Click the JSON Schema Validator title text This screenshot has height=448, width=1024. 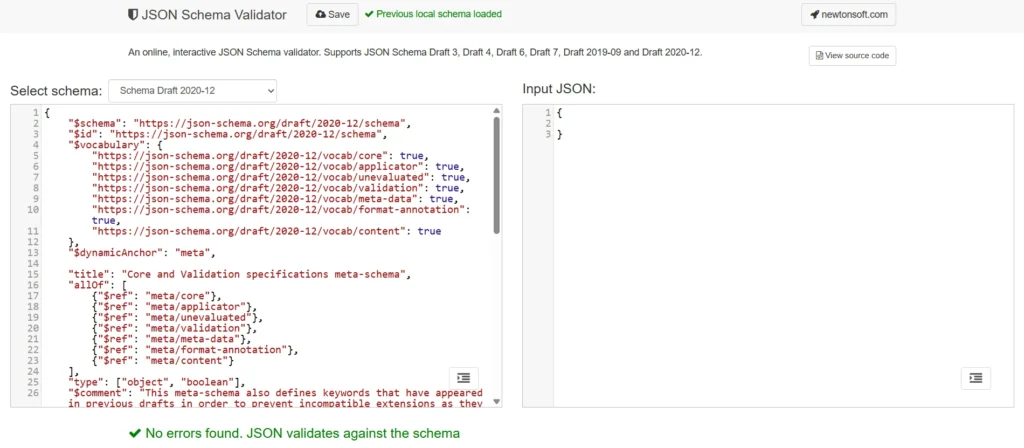214,14
